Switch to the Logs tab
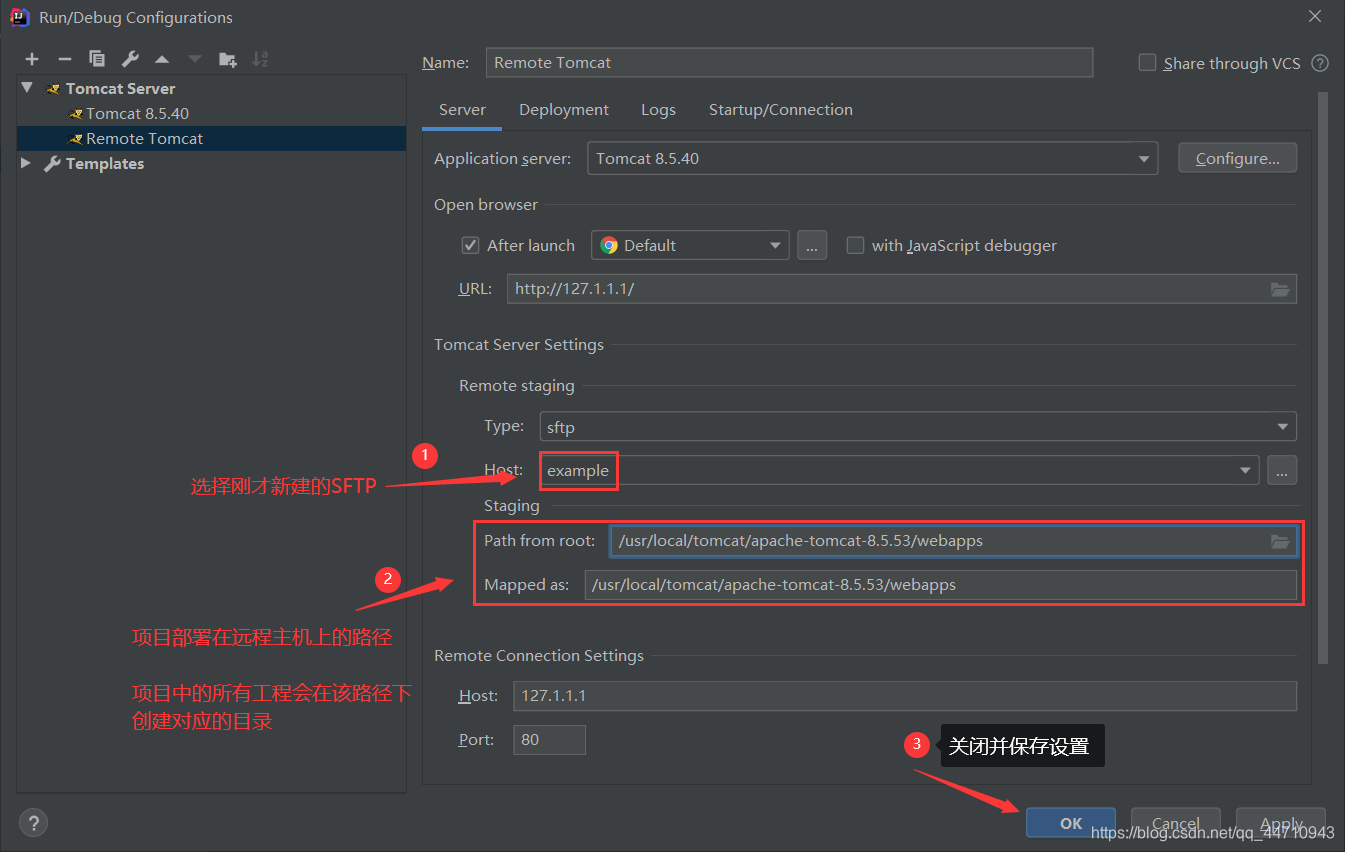 tap(658, 110)
